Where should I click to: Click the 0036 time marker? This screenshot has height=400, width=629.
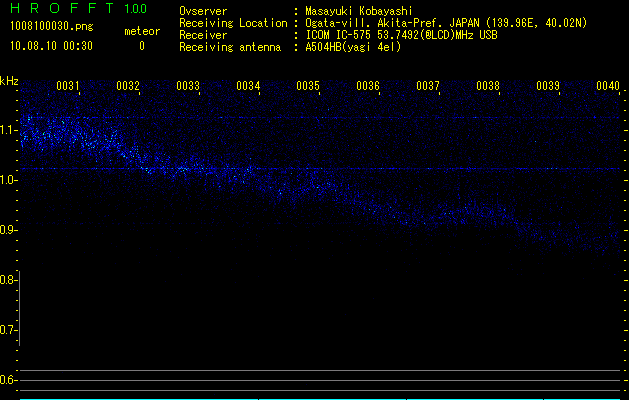368,86
